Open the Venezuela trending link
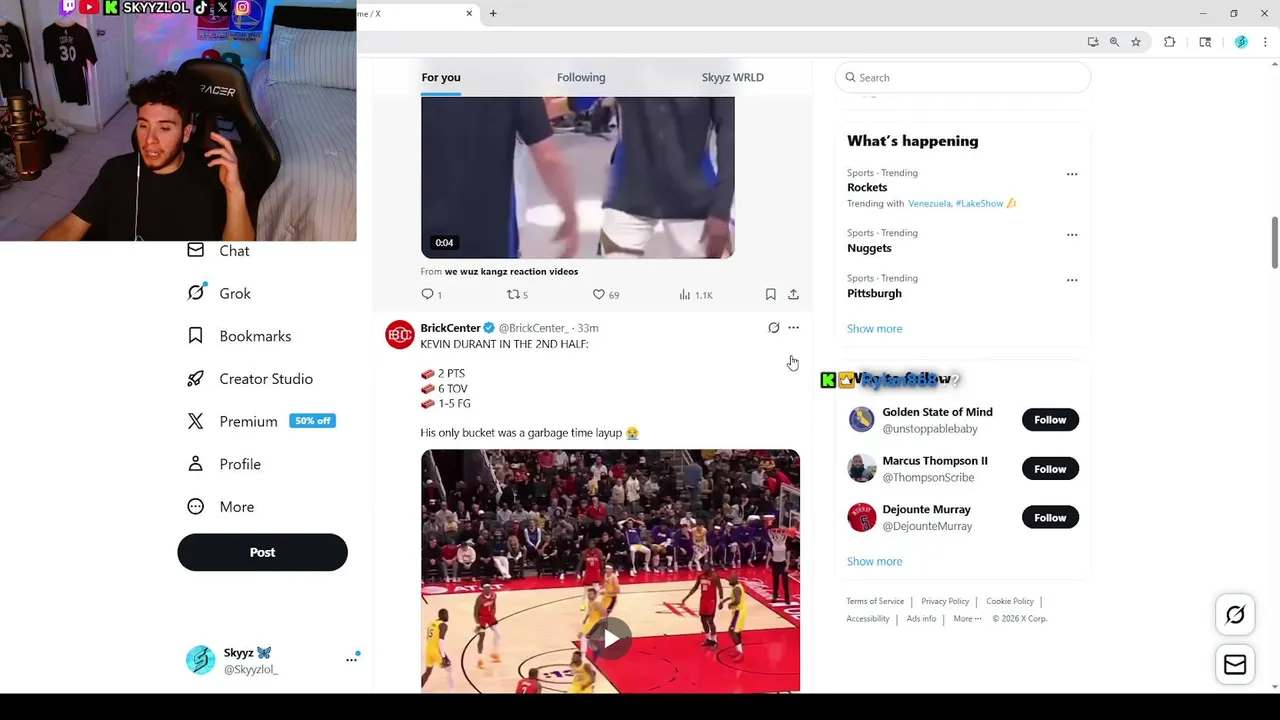This screenshot has width=1280, height=720. 929,203
